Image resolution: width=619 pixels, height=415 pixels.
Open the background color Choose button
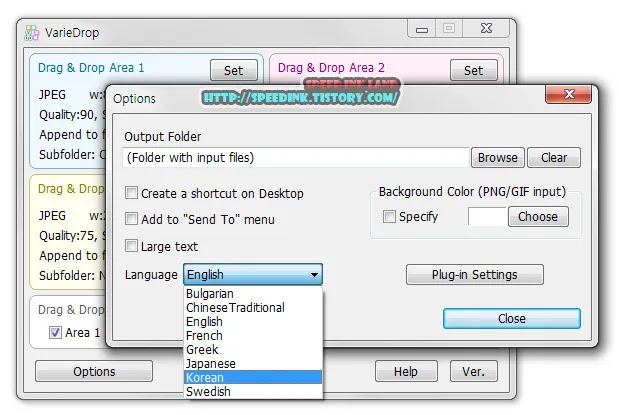pos(538,216)
